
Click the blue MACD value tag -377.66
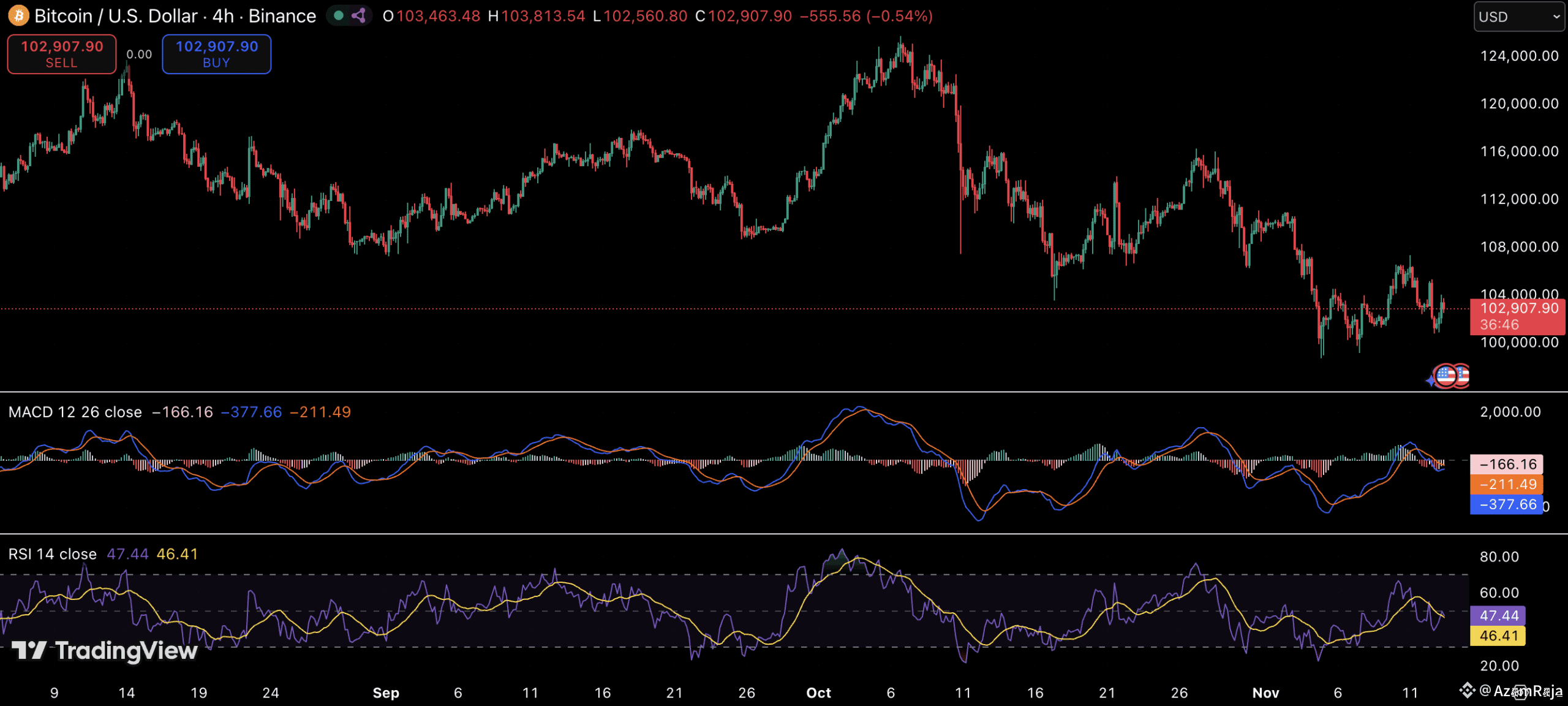[1507, 504]
